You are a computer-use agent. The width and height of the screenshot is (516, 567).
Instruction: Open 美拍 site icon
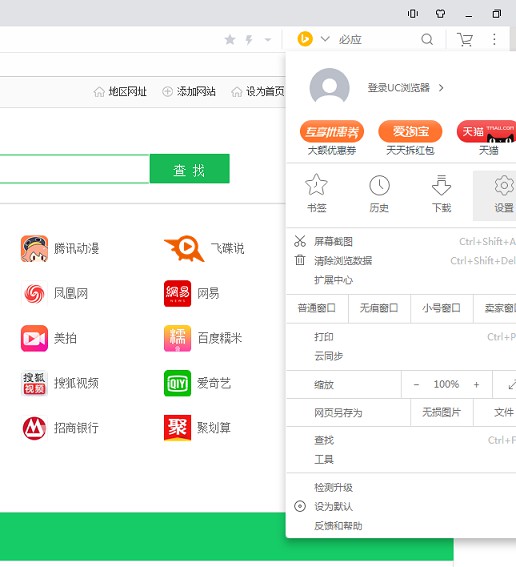tap(34, 338)
